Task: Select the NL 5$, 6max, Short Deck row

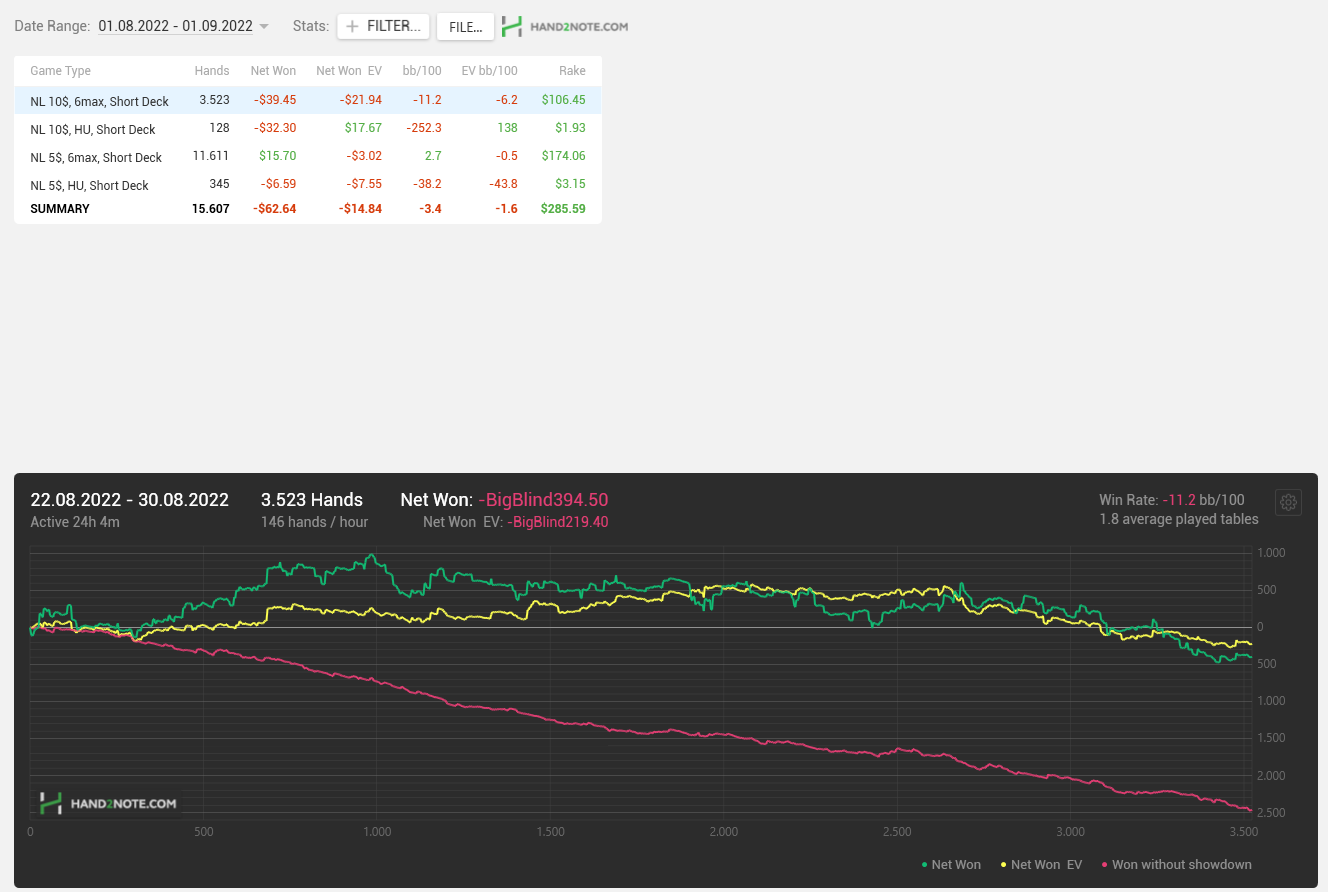Action: coord(308,156)
